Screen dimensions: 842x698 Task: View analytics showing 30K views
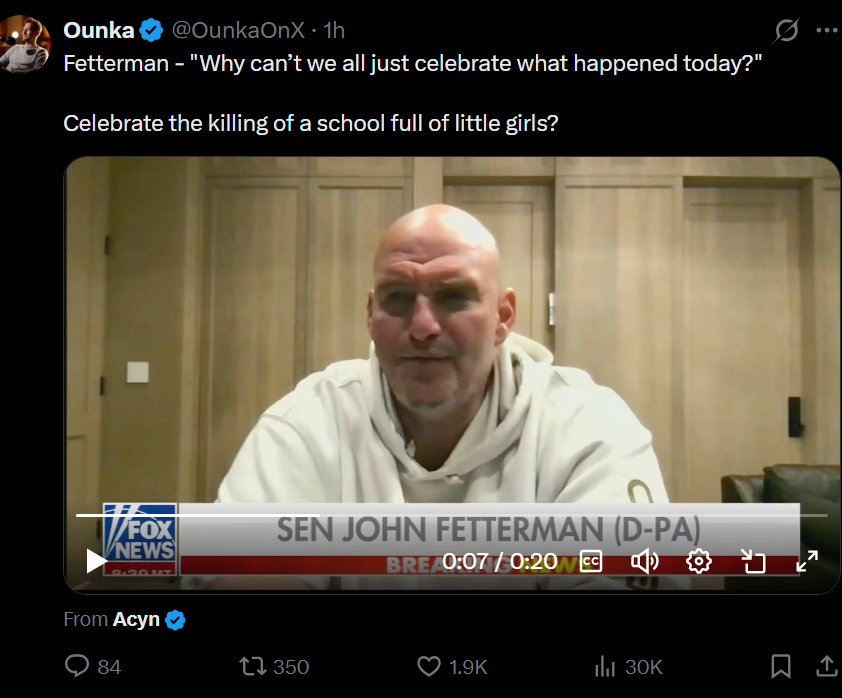(605, 666)
